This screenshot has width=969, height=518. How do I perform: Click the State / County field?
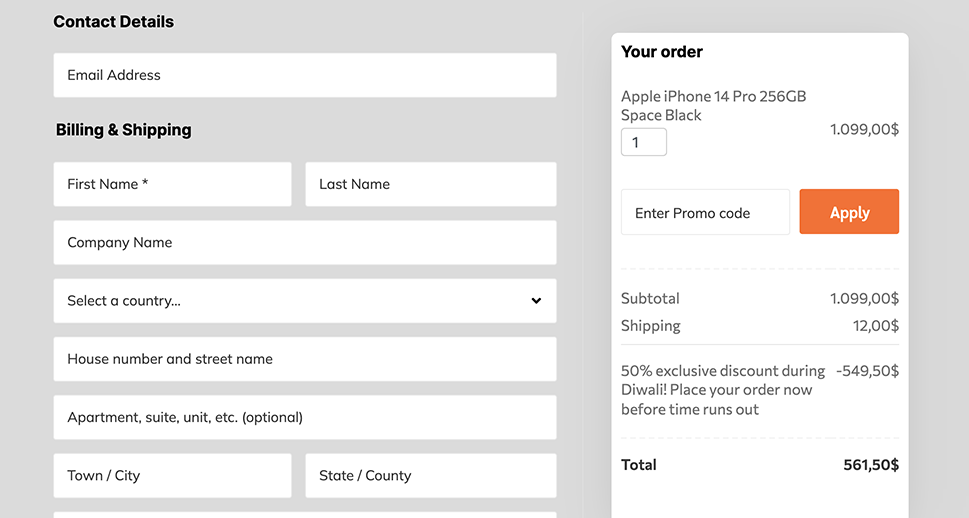coord(430,475)
